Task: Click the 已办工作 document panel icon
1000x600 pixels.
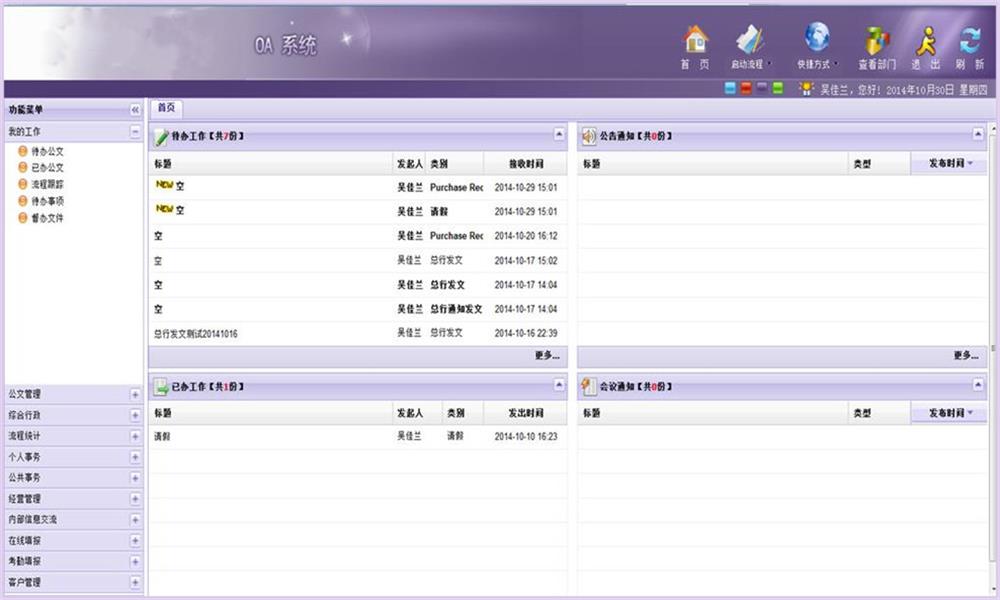Action: click(161, 386)
